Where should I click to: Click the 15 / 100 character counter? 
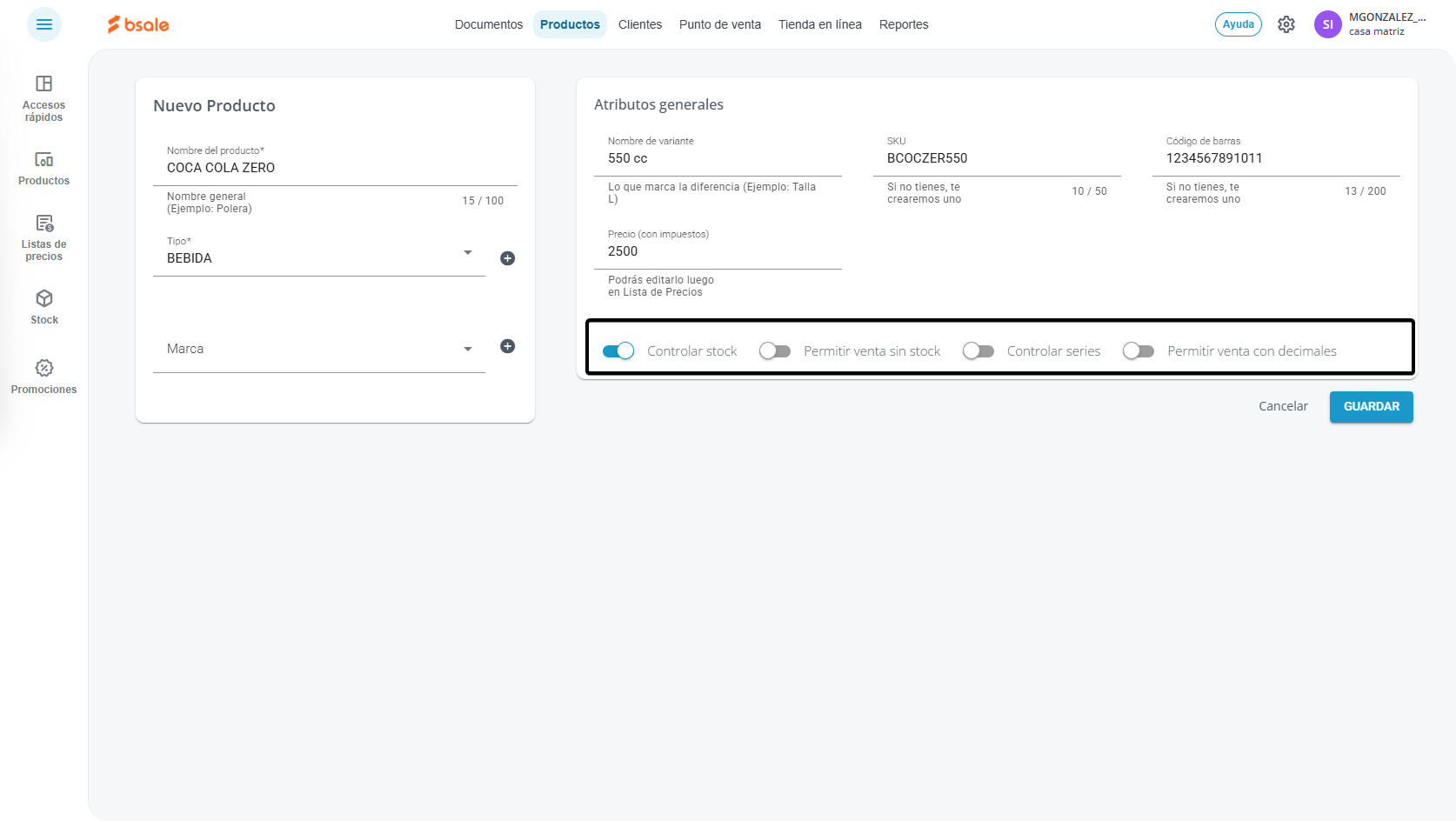(x=483, y=201)
